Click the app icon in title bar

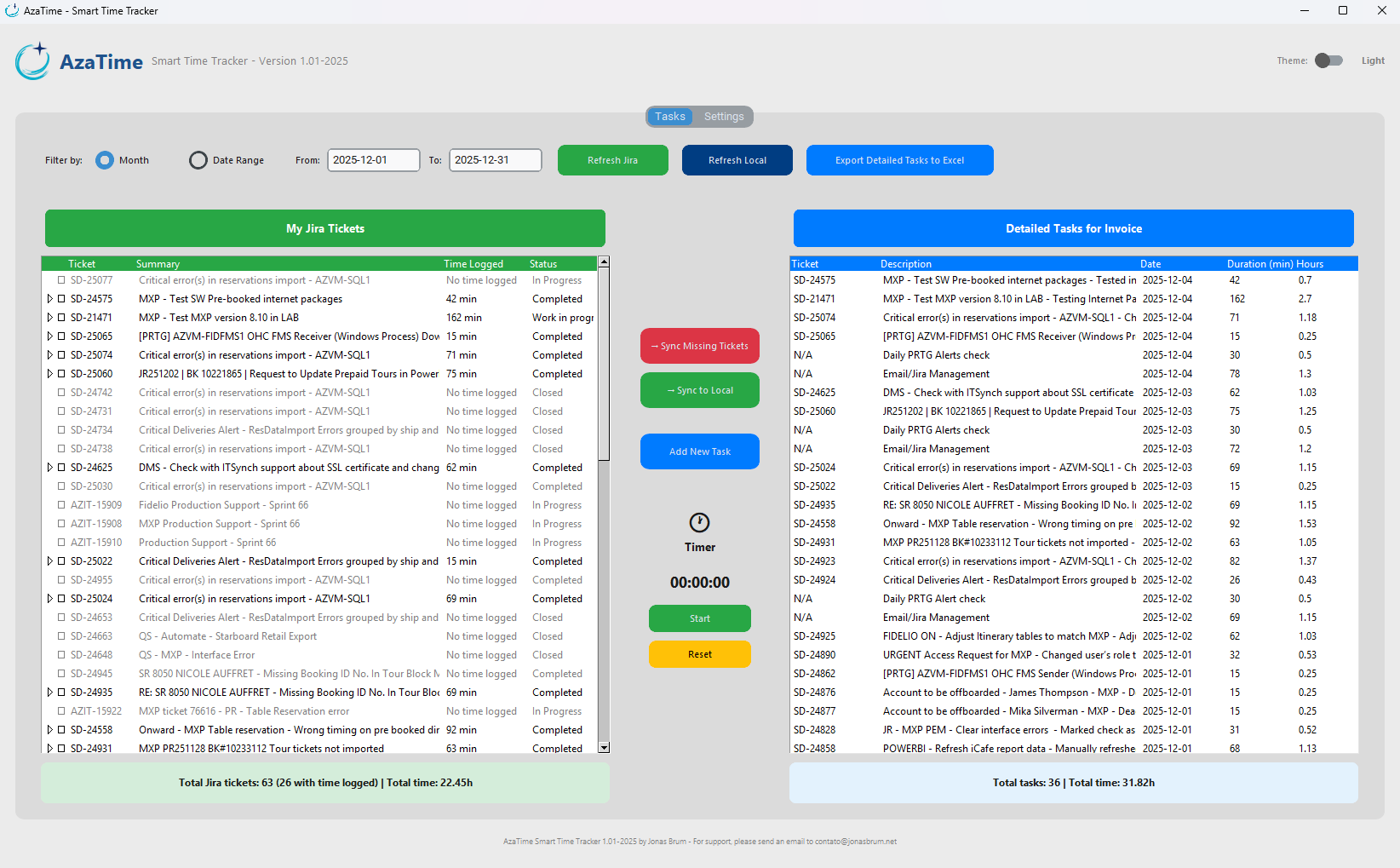(12, 11)
